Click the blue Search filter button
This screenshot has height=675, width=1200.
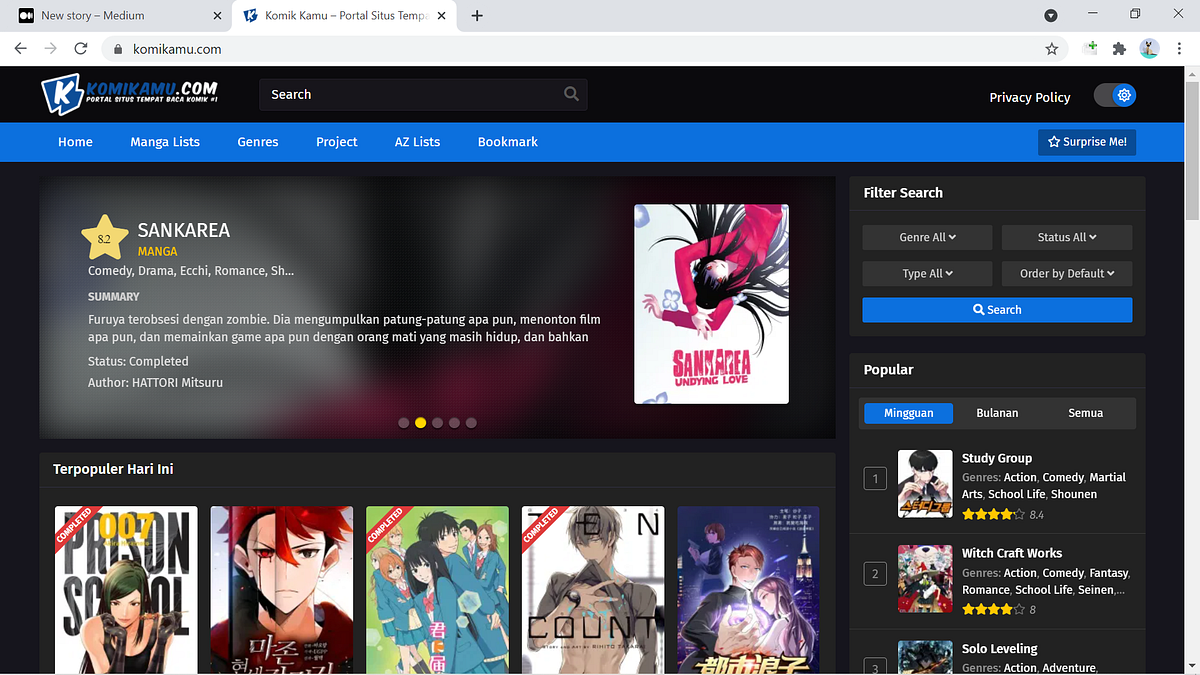(997, 310)
